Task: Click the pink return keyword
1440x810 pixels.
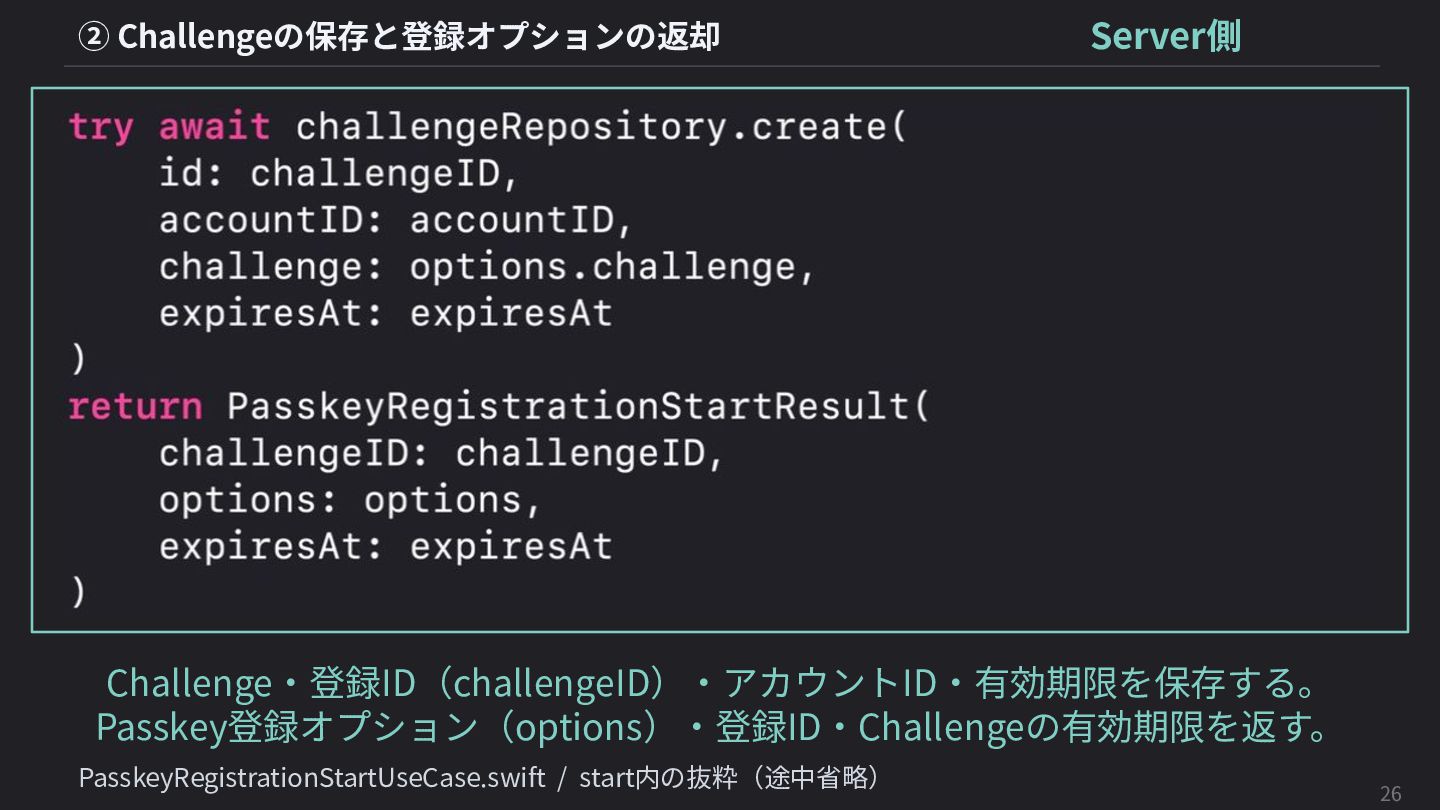Action: pyautogui.click(x=135, y=407)
